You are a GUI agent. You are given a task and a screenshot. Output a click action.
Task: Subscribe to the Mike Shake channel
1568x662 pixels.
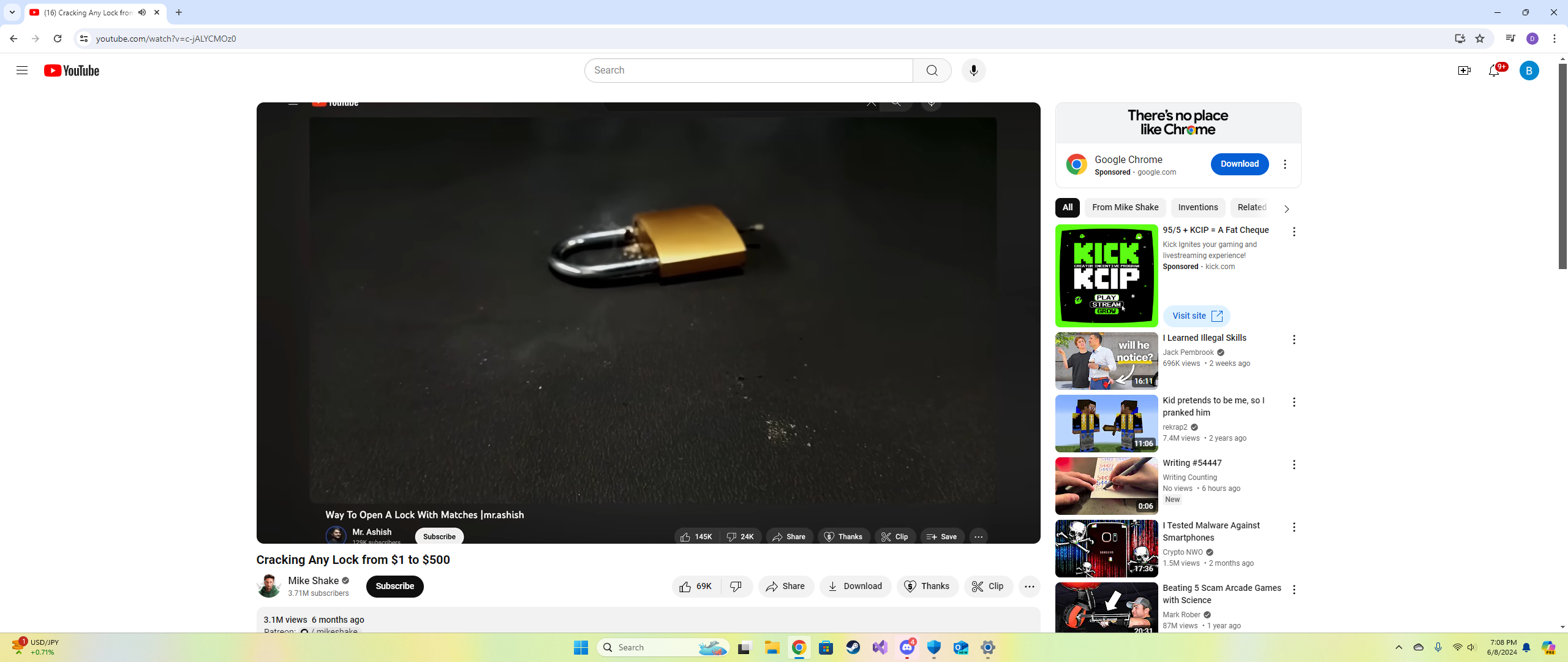(394, 586)
